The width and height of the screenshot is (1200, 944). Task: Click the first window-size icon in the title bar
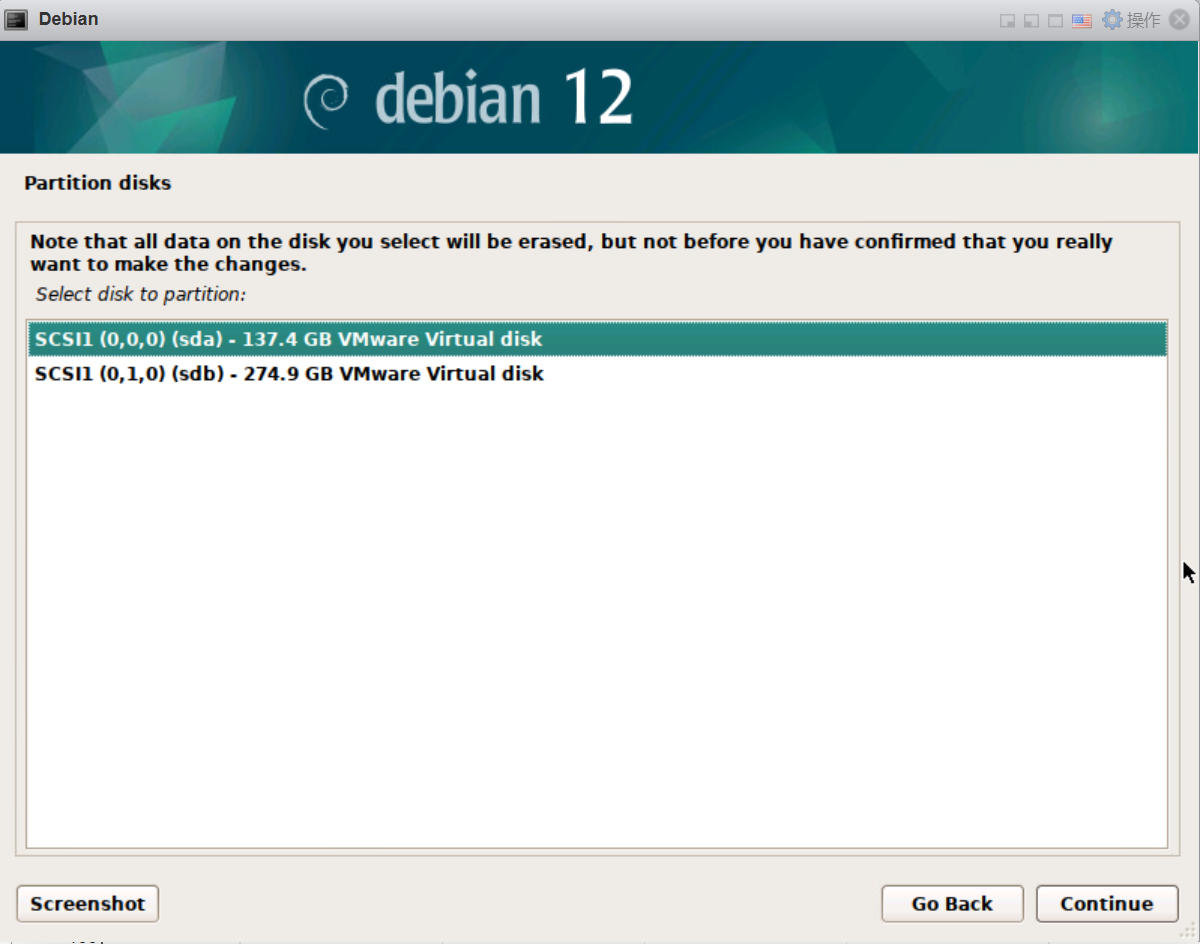point(1008,21)
